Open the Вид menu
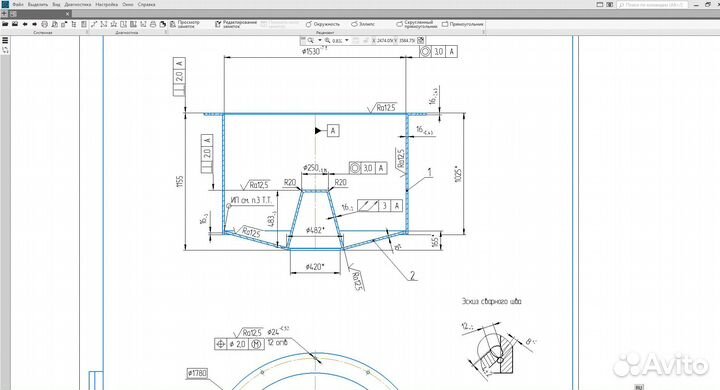Image resolution: width=720 pixels, height=390 pixels. (56, 4)
